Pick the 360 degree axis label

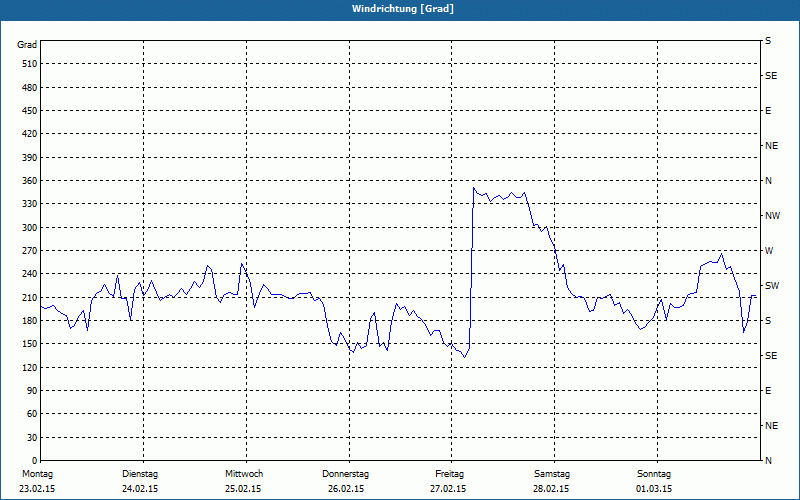30,181
